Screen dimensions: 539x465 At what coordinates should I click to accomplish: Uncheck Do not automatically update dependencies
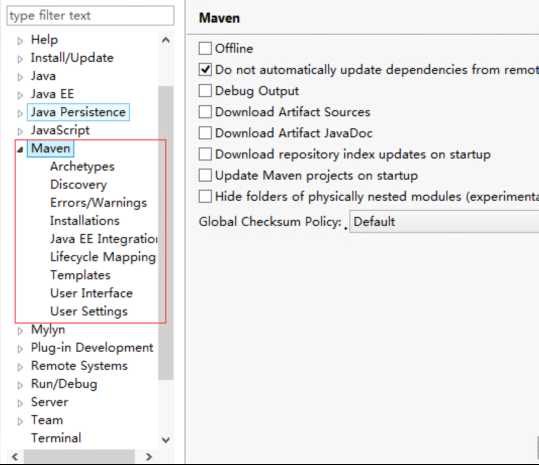(x=205, y=70)
